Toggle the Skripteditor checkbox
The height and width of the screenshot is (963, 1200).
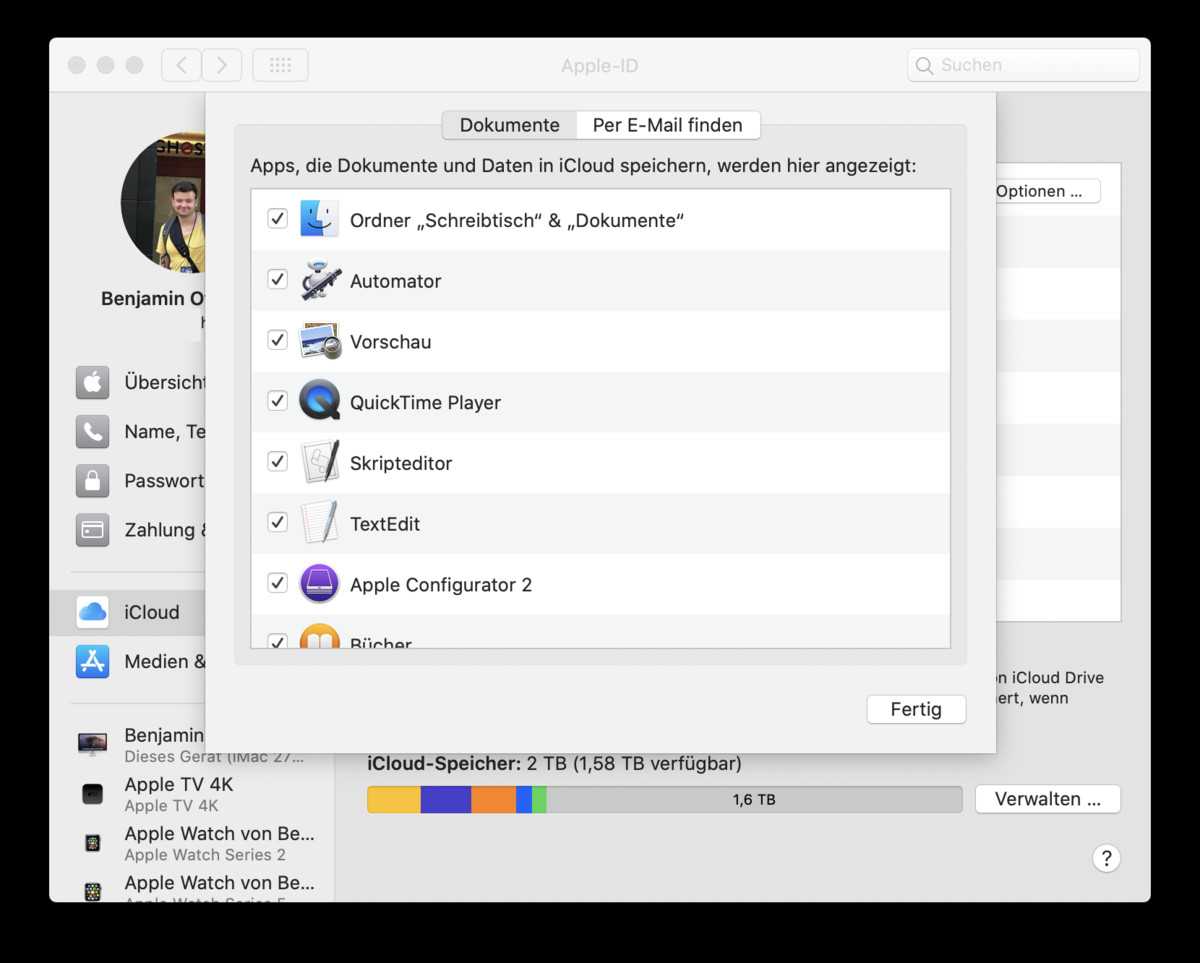278,461
